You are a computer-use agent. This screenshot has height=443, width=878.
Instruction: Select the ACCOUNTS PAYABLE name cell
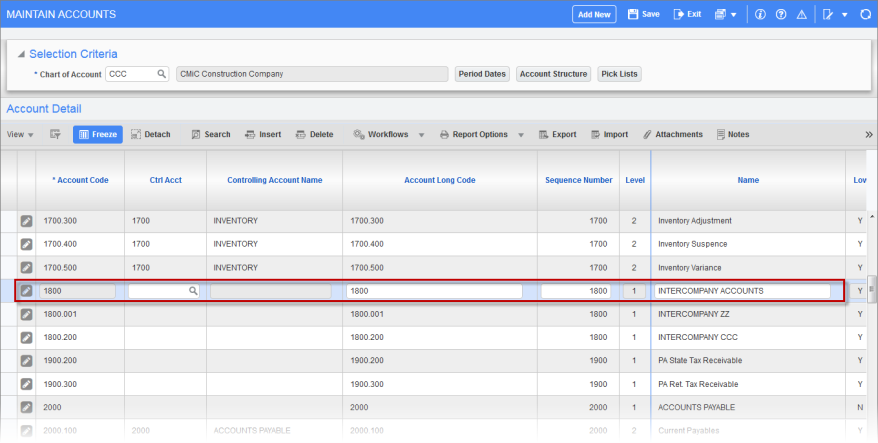pyautogui.click(x=748, y=407)
